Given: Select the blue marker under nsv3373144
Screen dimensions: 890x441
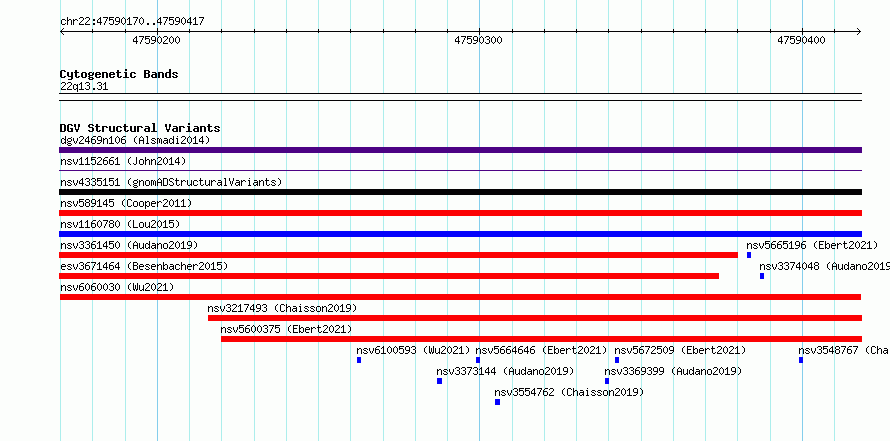Looking at the screenshot, I should pos(439,381).
